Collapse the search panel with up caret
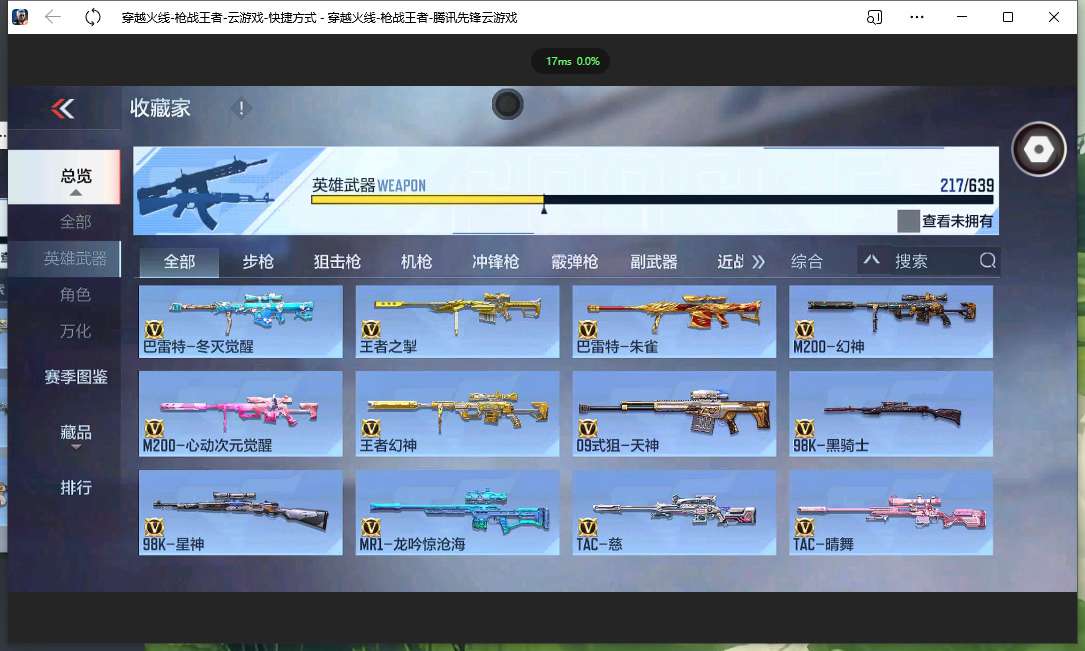Viewport: 1085px width, 651px height. [x=871, y=260]
